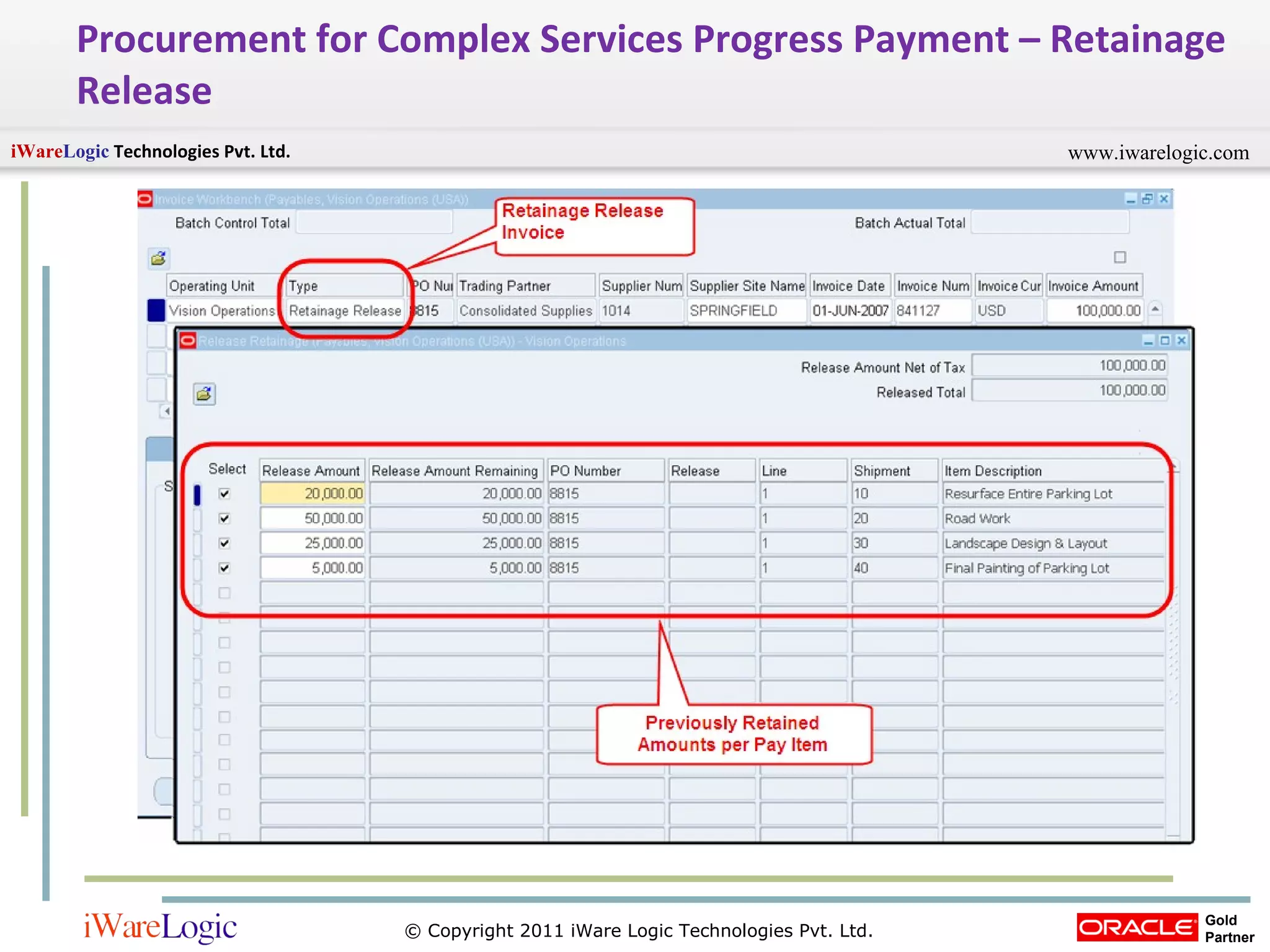Click left scroll arrow in Invoice Workbench window
The width and height of the screenshot is (1270, 952).
tap(166, 411)
